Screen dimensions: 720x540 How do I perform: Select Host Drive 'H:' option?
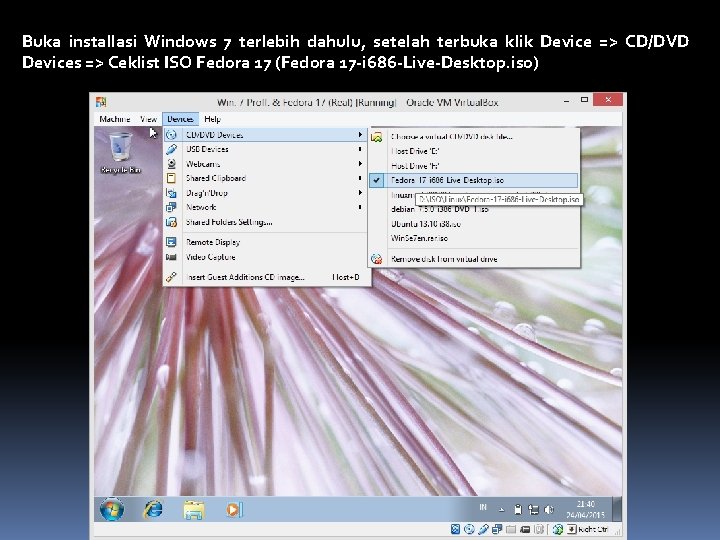coord(473,166)
